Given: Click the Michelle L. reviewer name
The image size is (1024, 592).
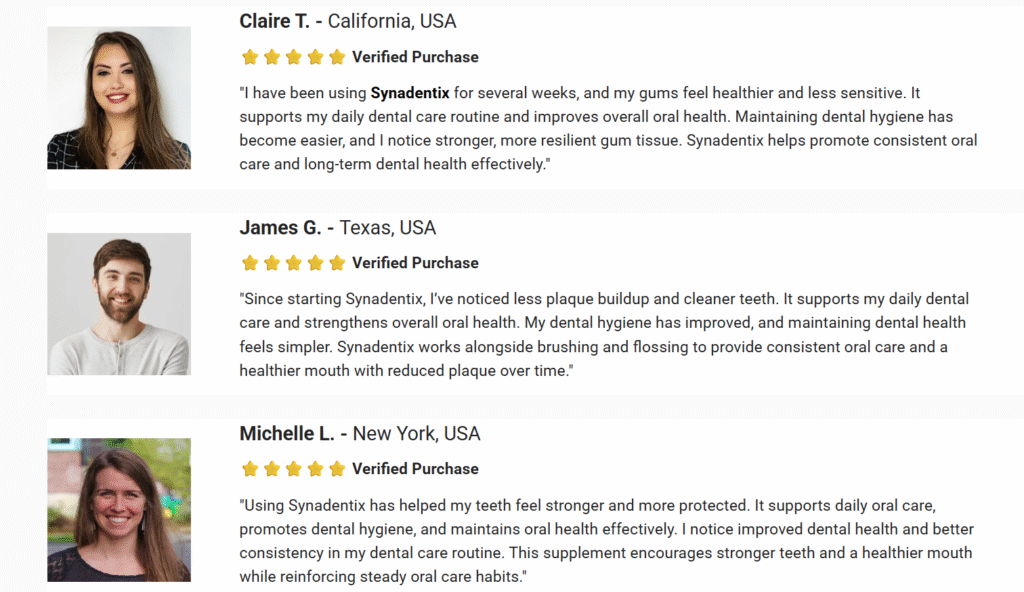Looking at the screenshot, I should click(287, 434).
